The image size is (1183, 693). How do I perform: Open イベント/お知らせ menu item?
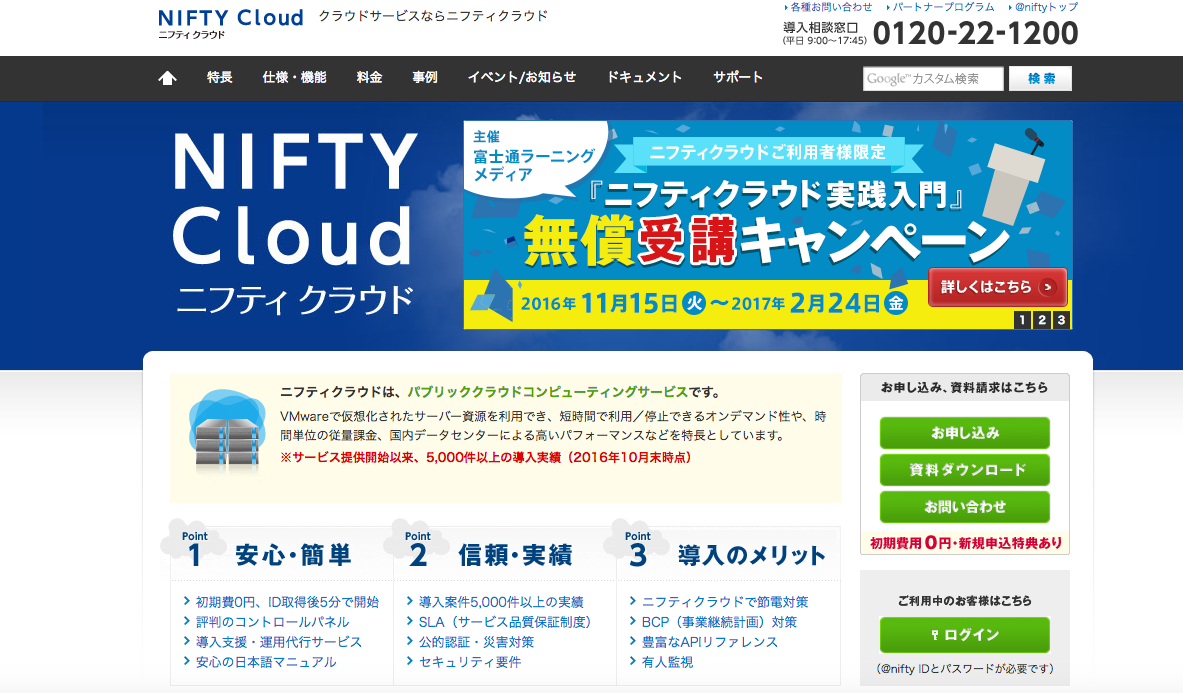click(521, 78)
